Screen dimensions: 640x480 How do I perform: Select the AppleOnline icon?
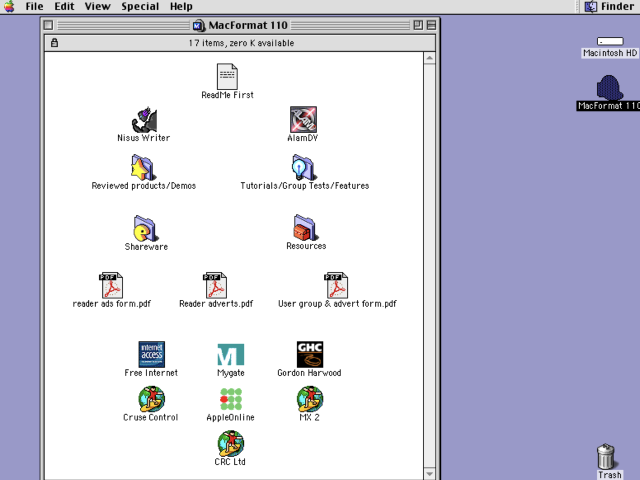(231, 399)
